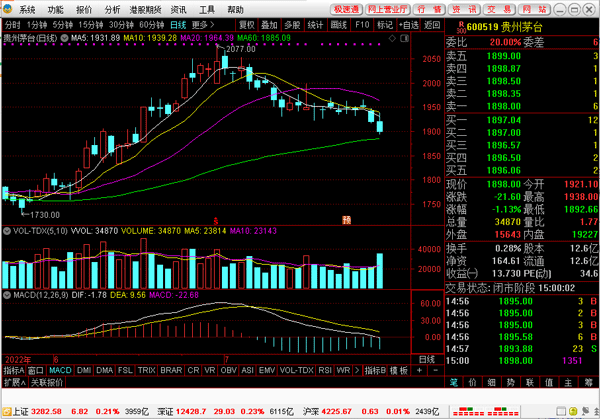Viewport: 600px width, 419px height.
Task: Open the 工具 menu
Action: click(x=207, y=10)
